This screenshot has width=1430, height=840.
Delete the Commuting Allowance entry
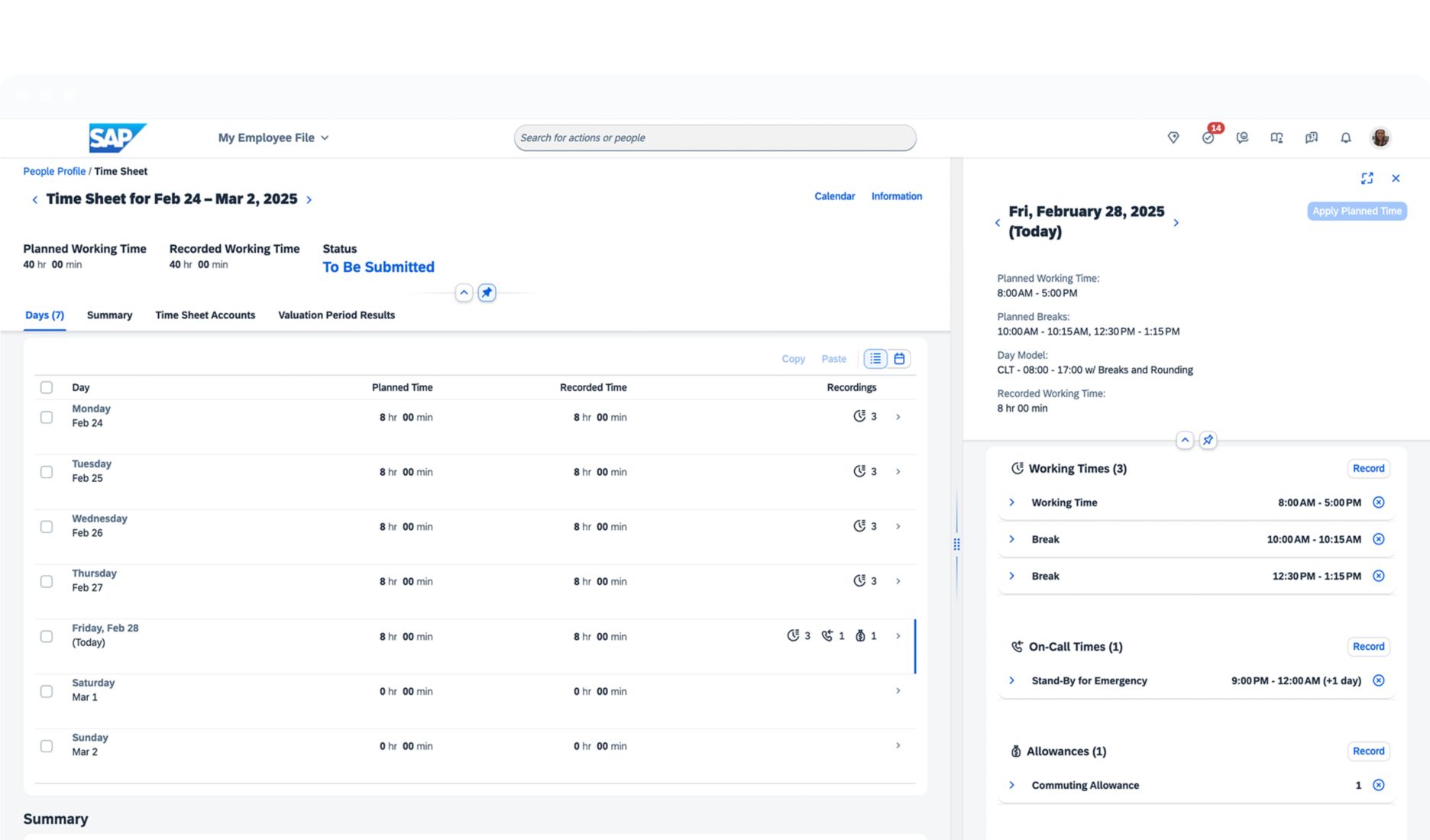point(1378,785)
